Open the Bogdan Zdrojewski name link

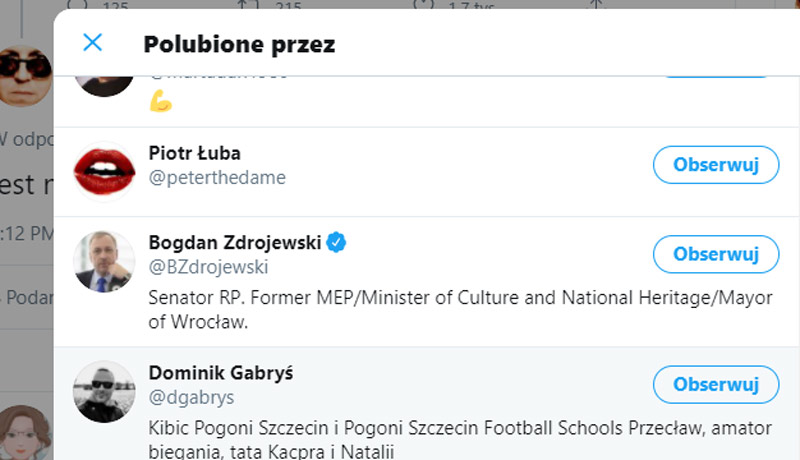(235, 243)
